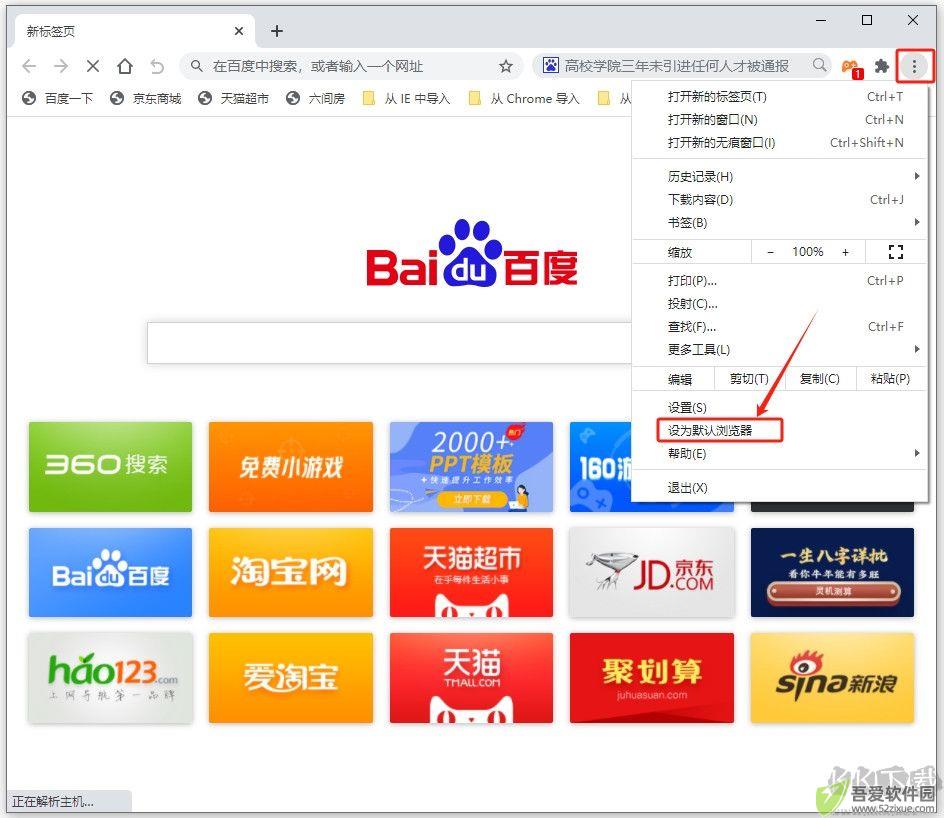Click 粘贴(P) in the edit row

(x=890, y=379)
